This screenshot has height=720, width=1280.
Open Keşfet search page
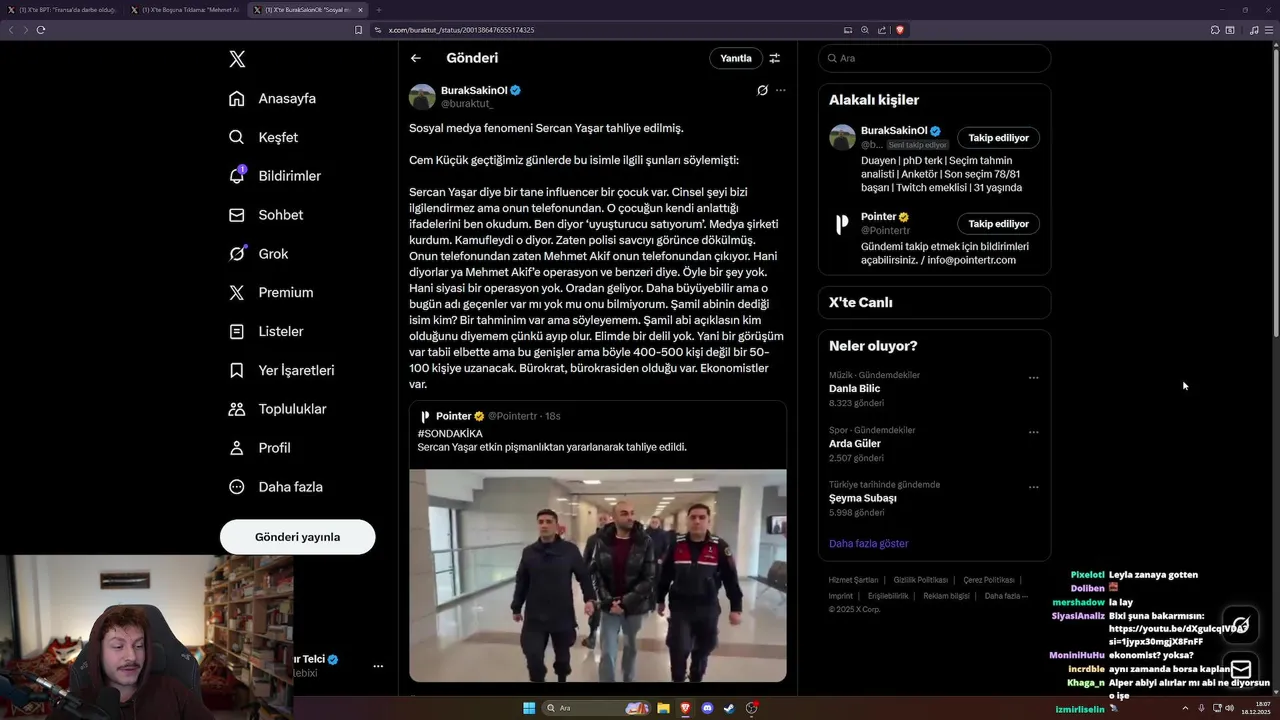tap(264, 137)
